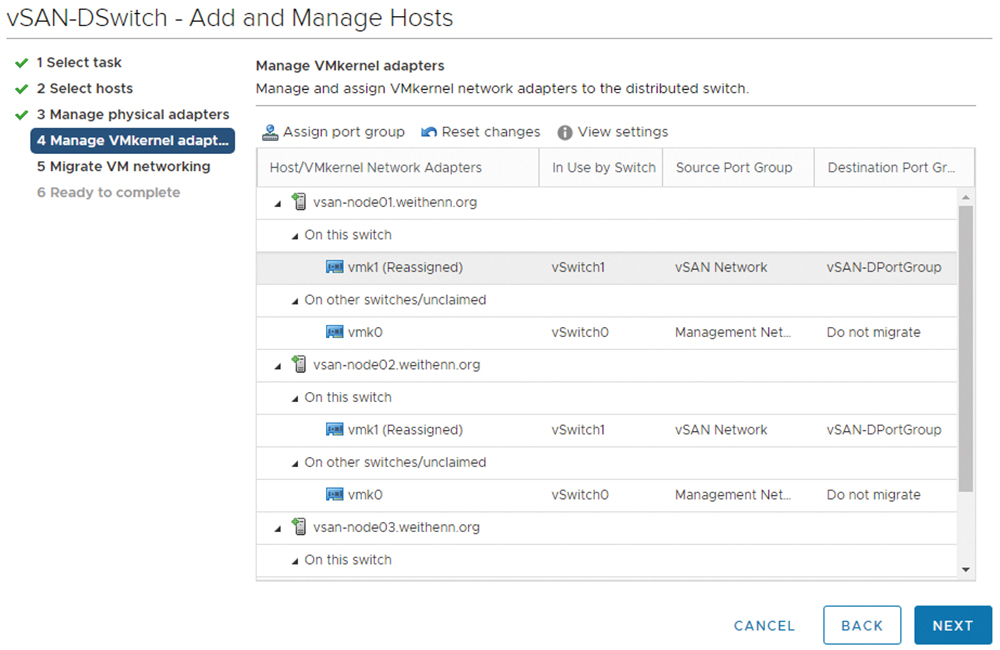Click the vsan-node01 host server icon
Viewport: 1000px width, 650px height.
coord(298,202)
